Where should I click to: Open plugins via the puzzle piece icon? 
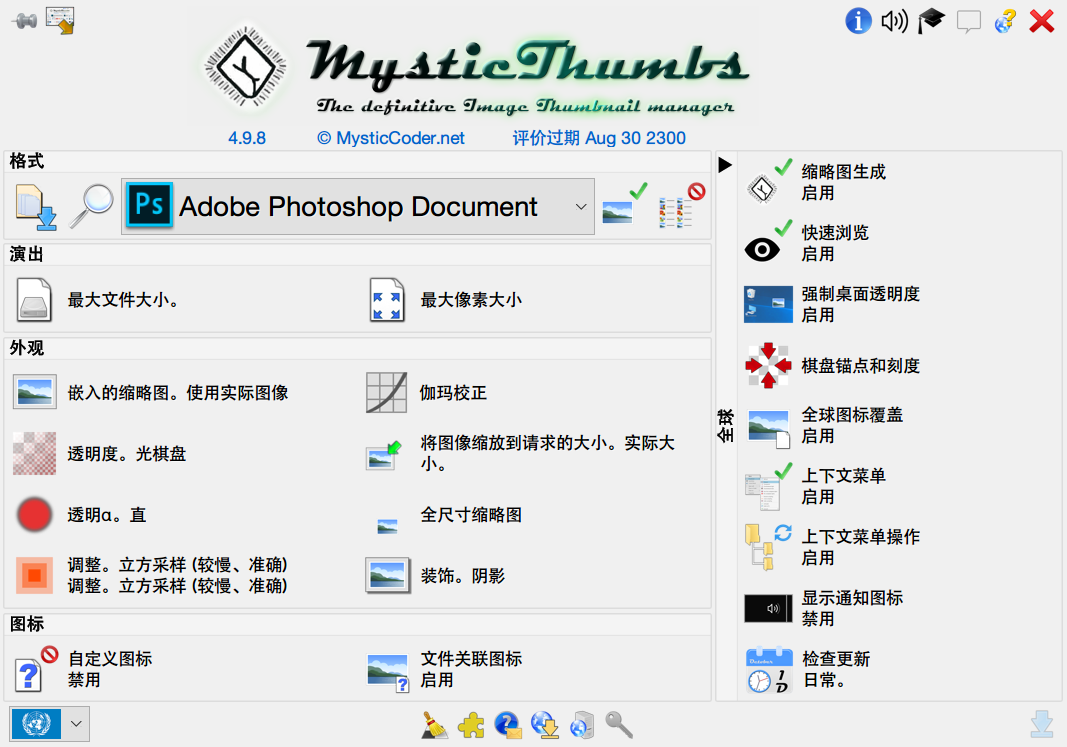(471, 726)
